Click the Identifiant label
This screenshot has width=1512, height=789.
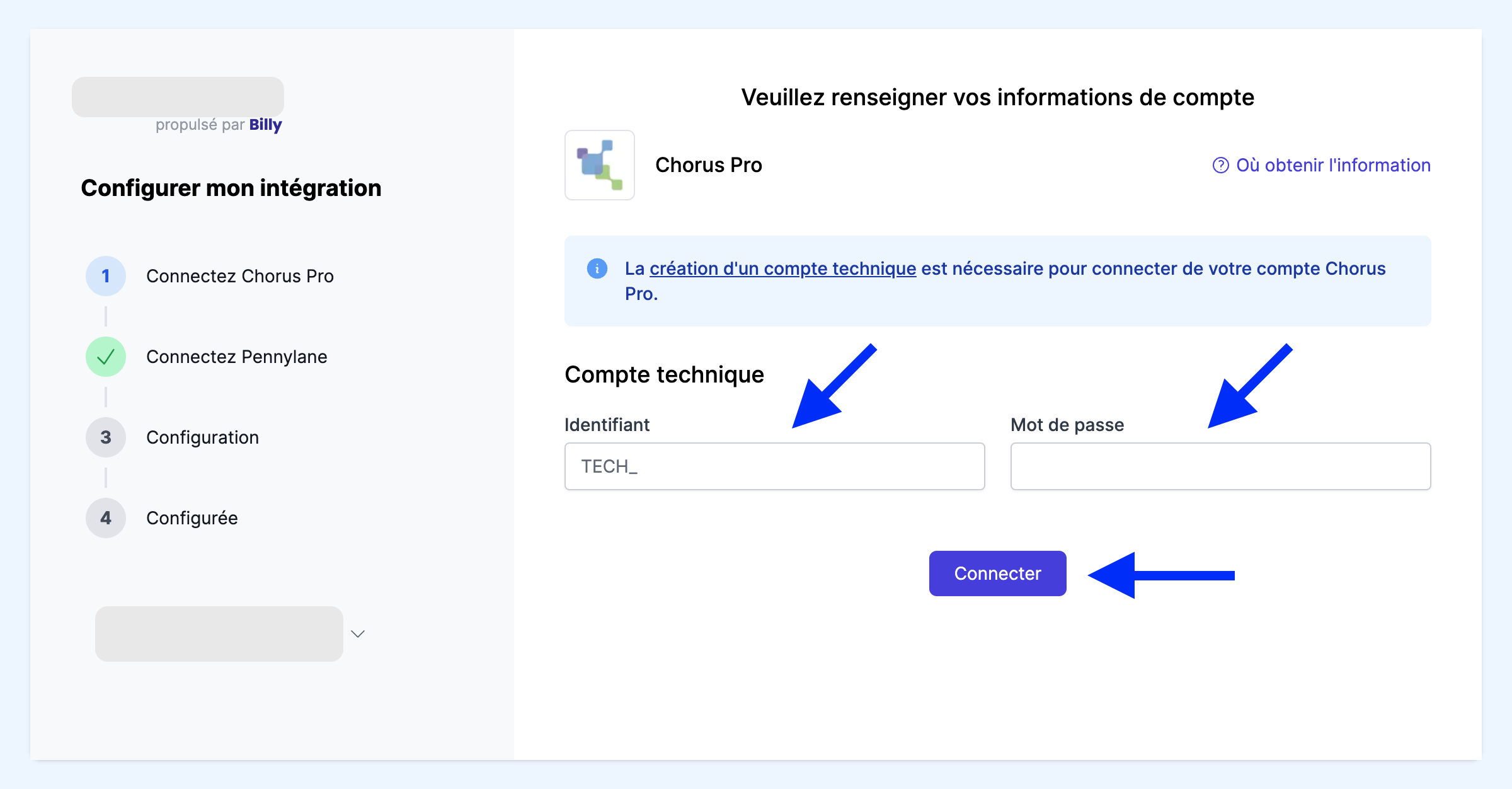click(x=607, y=425)
